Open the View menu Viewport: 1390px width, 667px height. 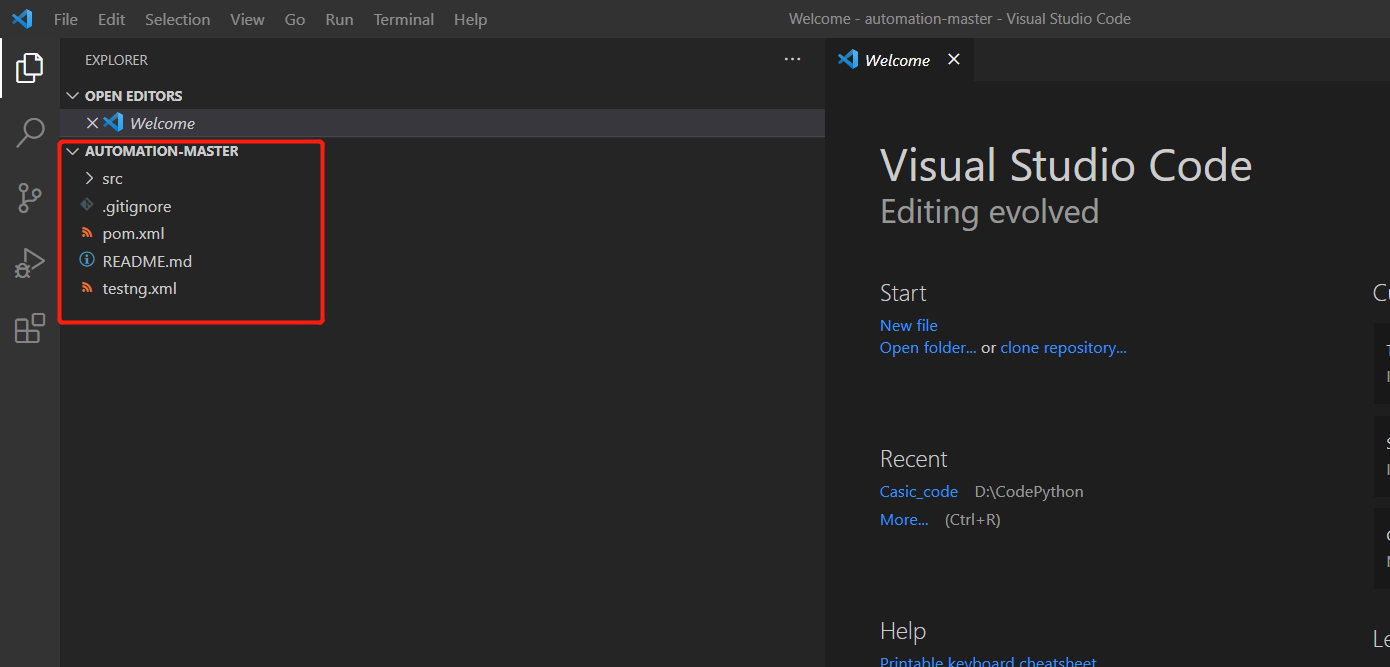click(247, 19)
